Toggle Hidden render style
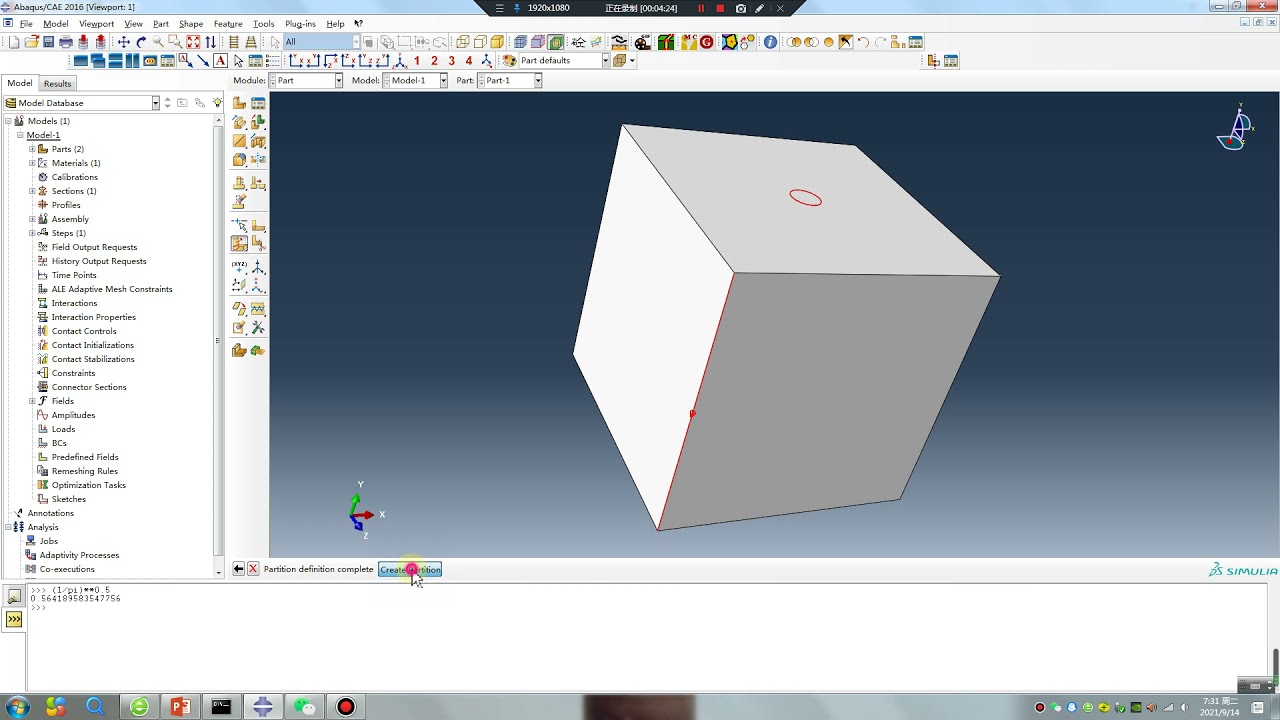 (480, 42)
